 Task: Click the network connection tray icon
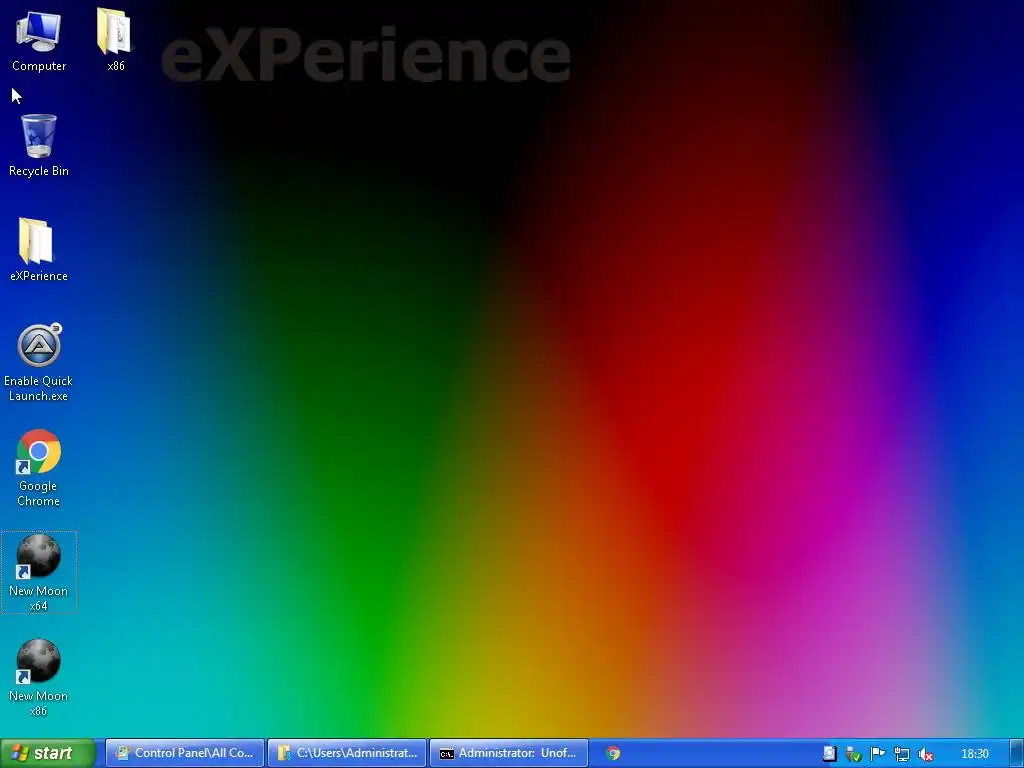902,754
